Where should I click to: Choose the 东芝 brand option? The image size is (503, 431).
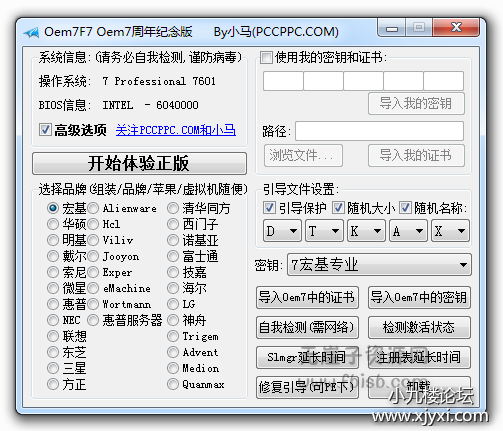coord(53,352)
